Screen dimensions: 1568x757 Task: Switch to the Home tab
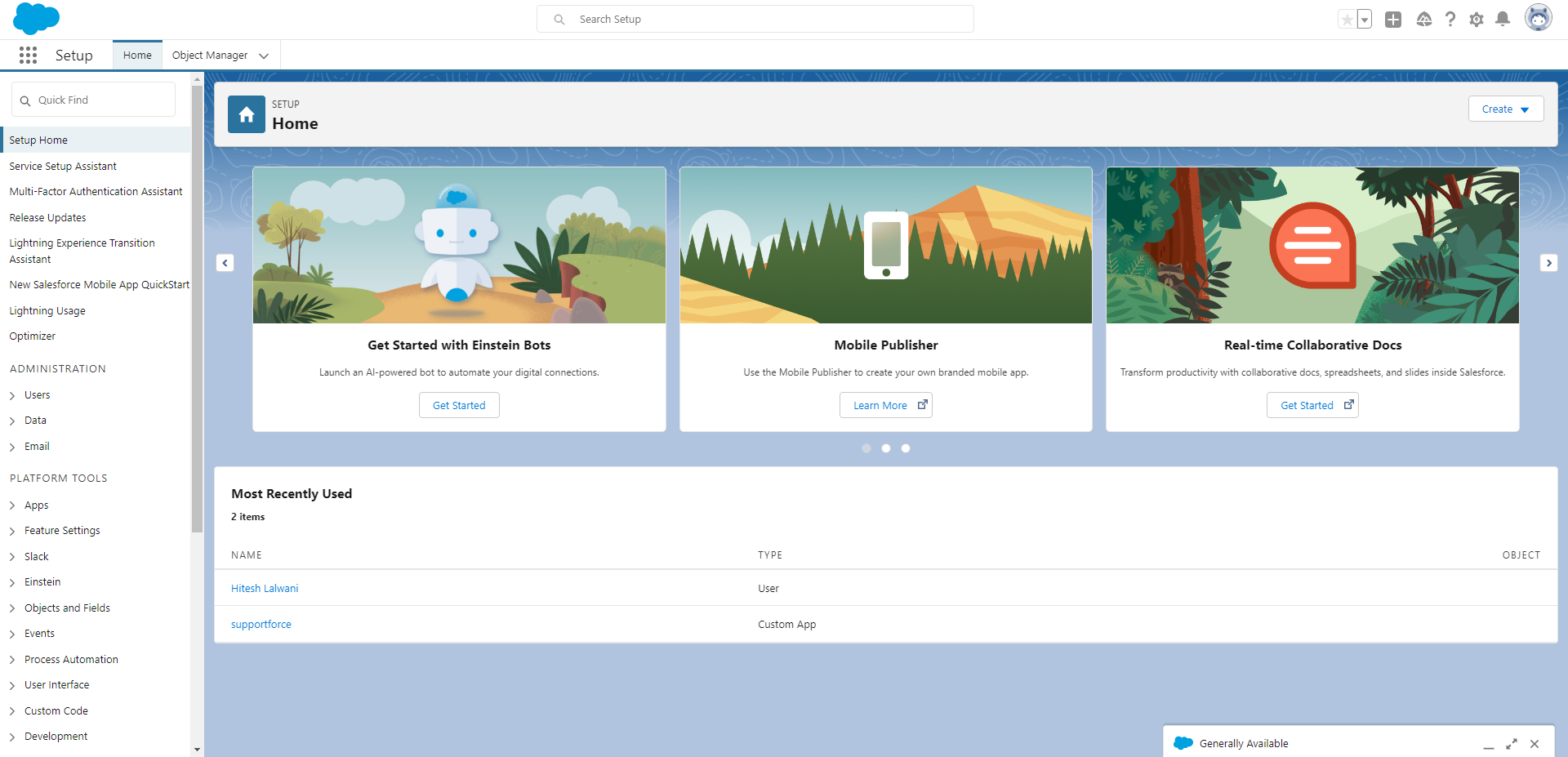(x=136, y=55)
